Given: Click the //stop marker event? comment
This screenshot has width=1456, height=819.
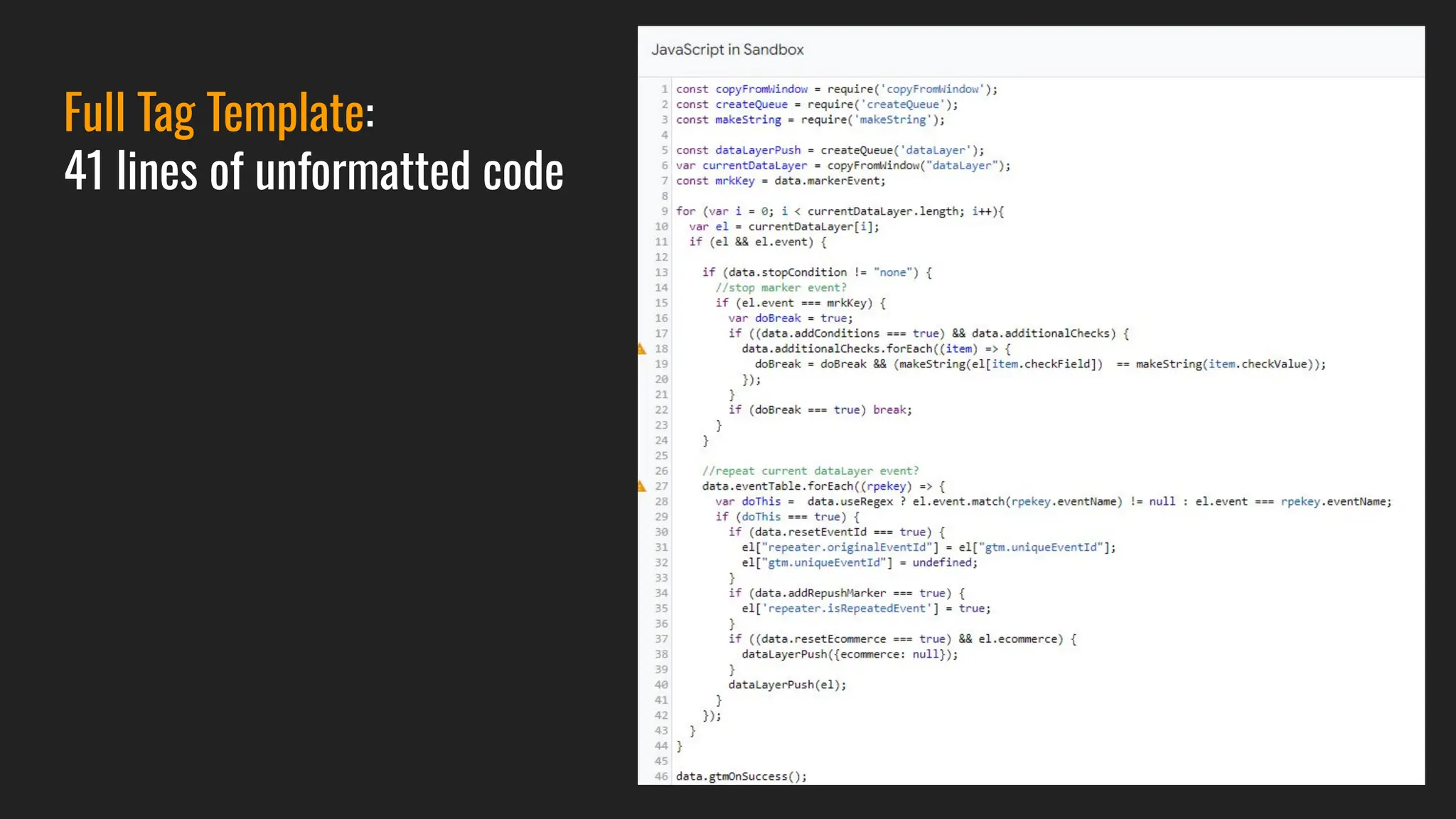Looking at the screenshot, I should [x=781, y=287].
